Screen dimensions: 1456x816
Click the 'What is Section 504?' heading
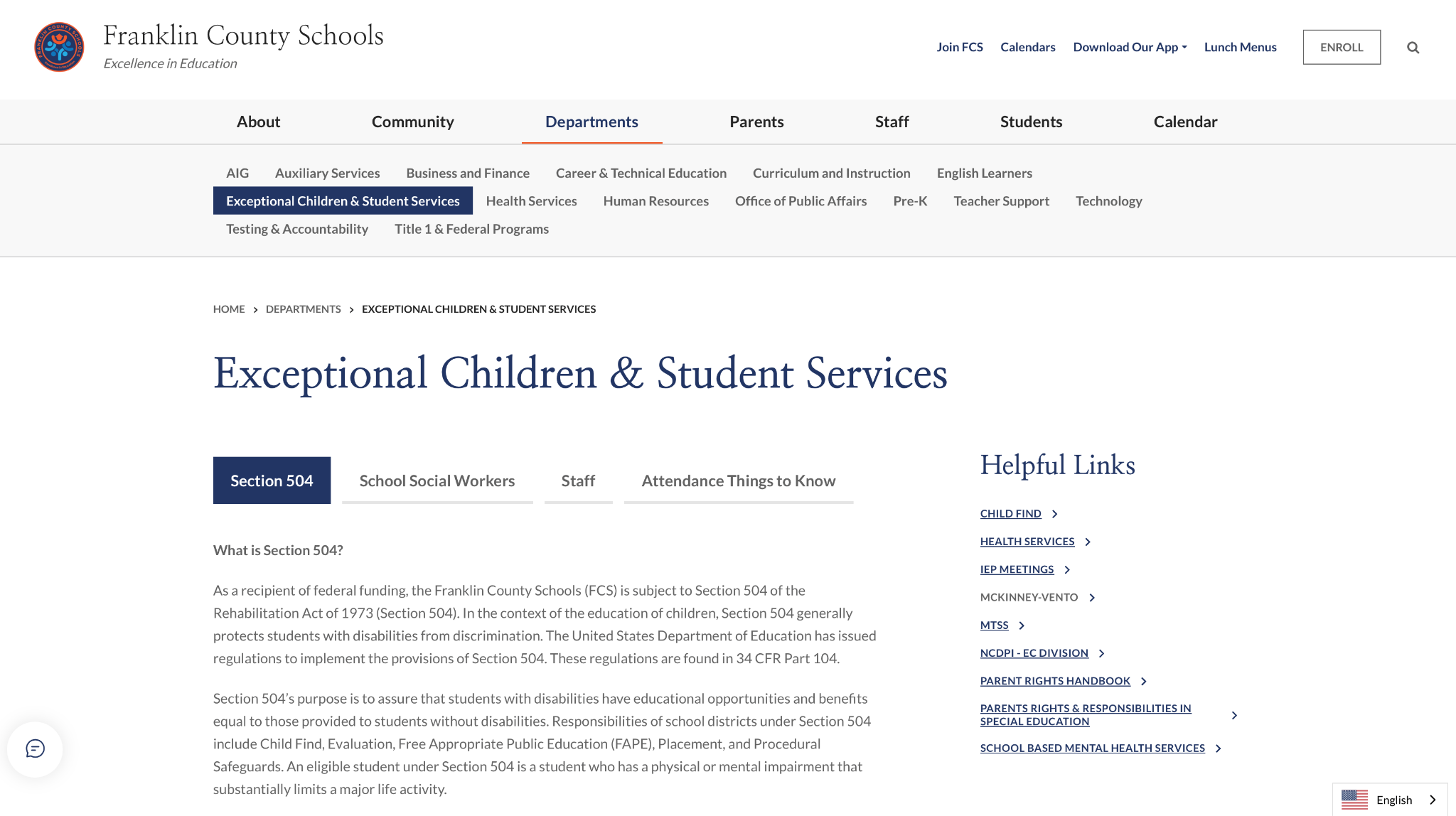pos(278,550)
